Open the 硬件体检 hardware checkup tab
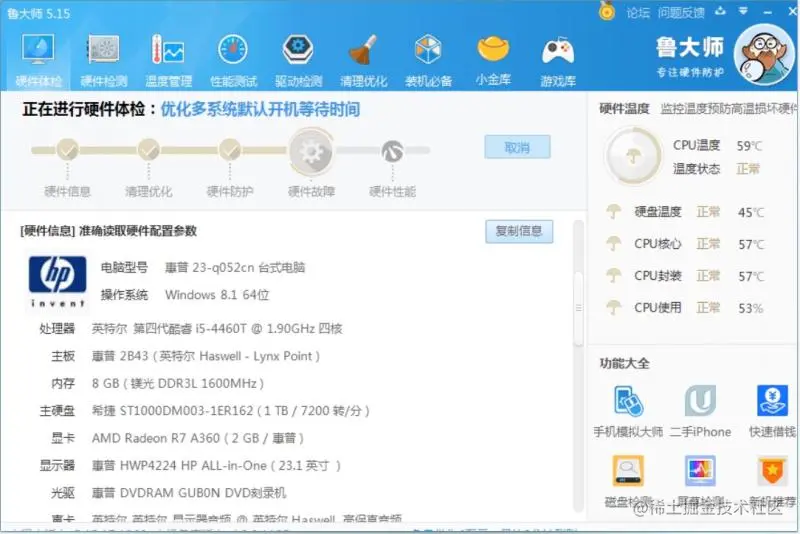Screen dimensions: 800x534 (38, 61)
